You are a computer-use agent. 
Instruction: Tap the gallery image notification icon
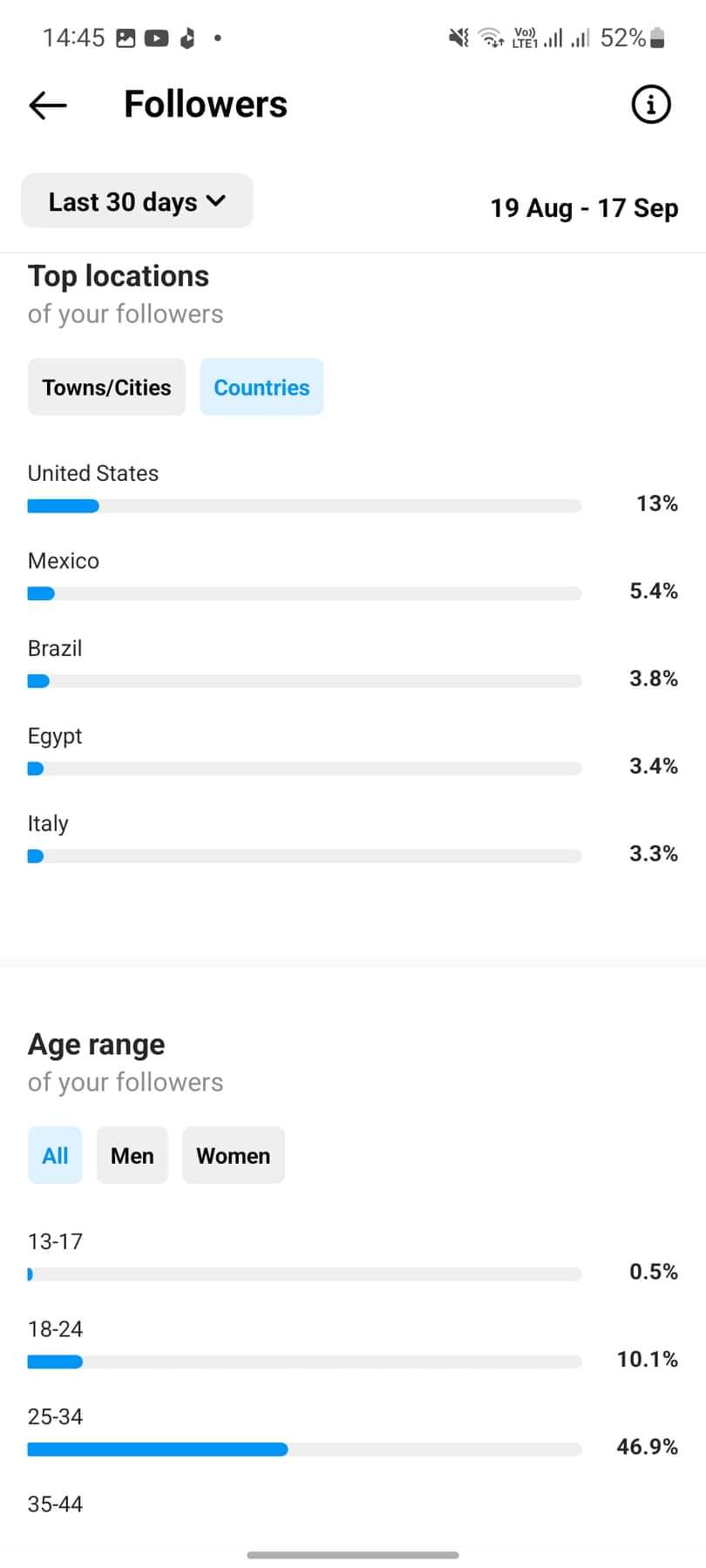click(126, 38)
